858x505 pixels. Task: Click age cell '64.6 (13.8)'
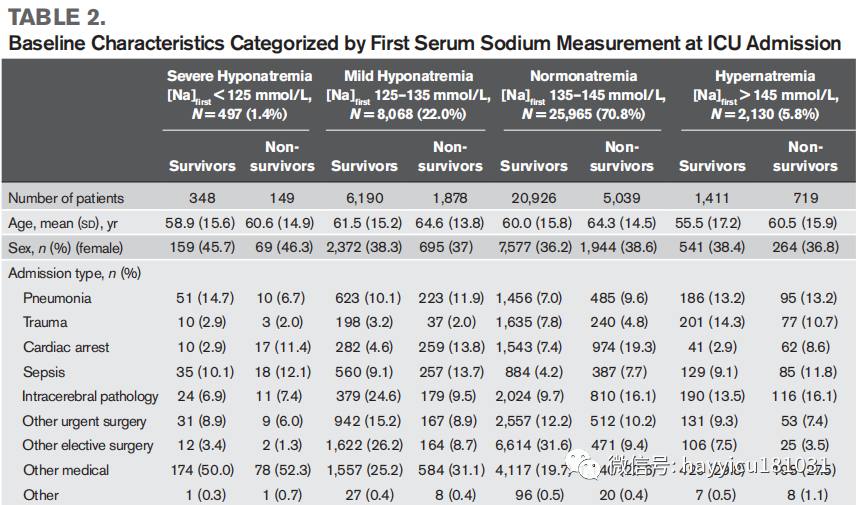[450, 223]
